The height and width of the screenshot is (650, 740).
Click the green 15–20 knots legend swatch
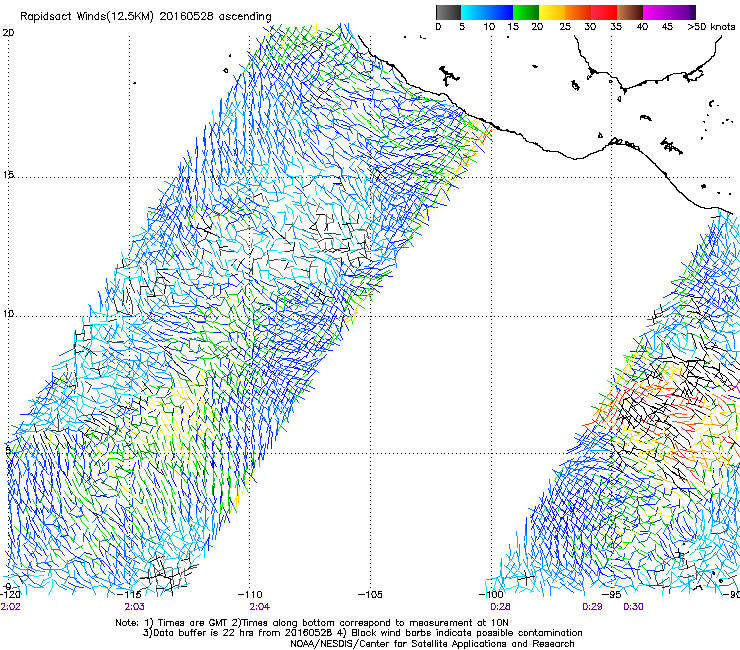pos(526,12)
